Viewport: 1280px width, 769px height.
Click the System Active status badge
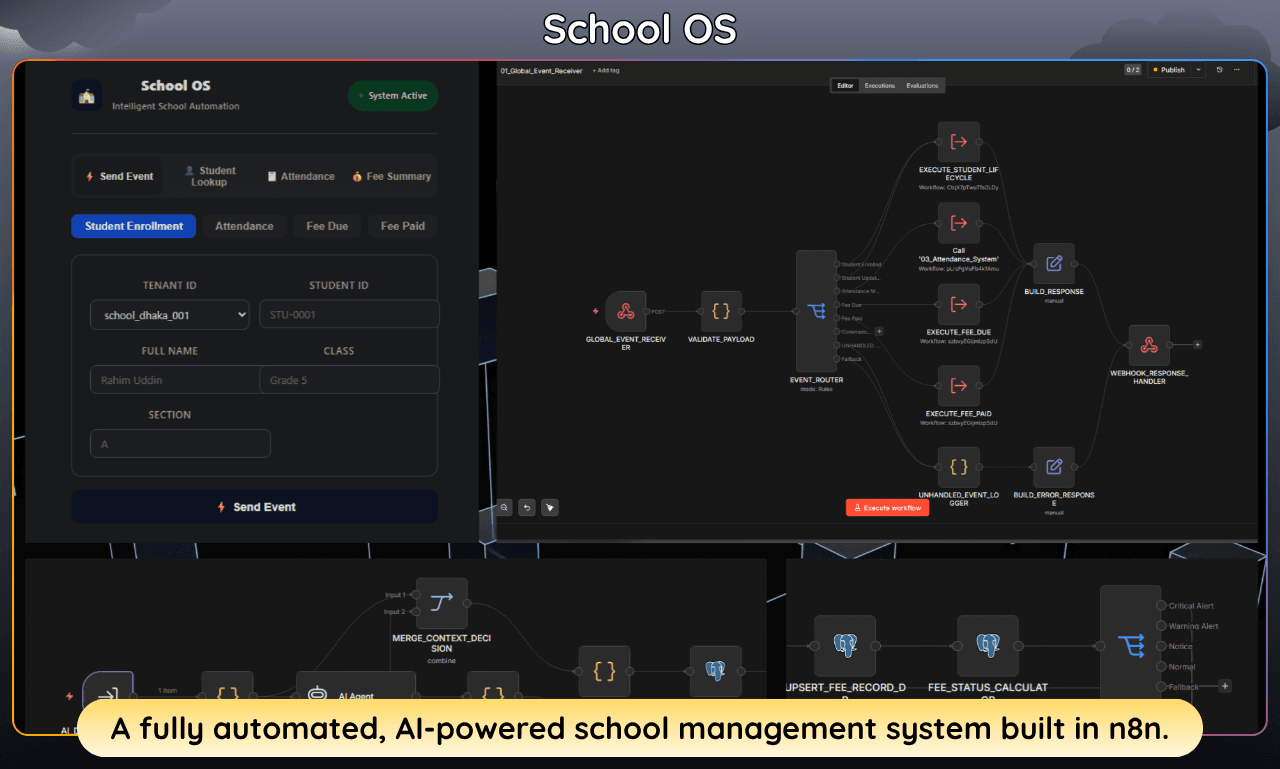pyautogui.click(x=393, y=96)
